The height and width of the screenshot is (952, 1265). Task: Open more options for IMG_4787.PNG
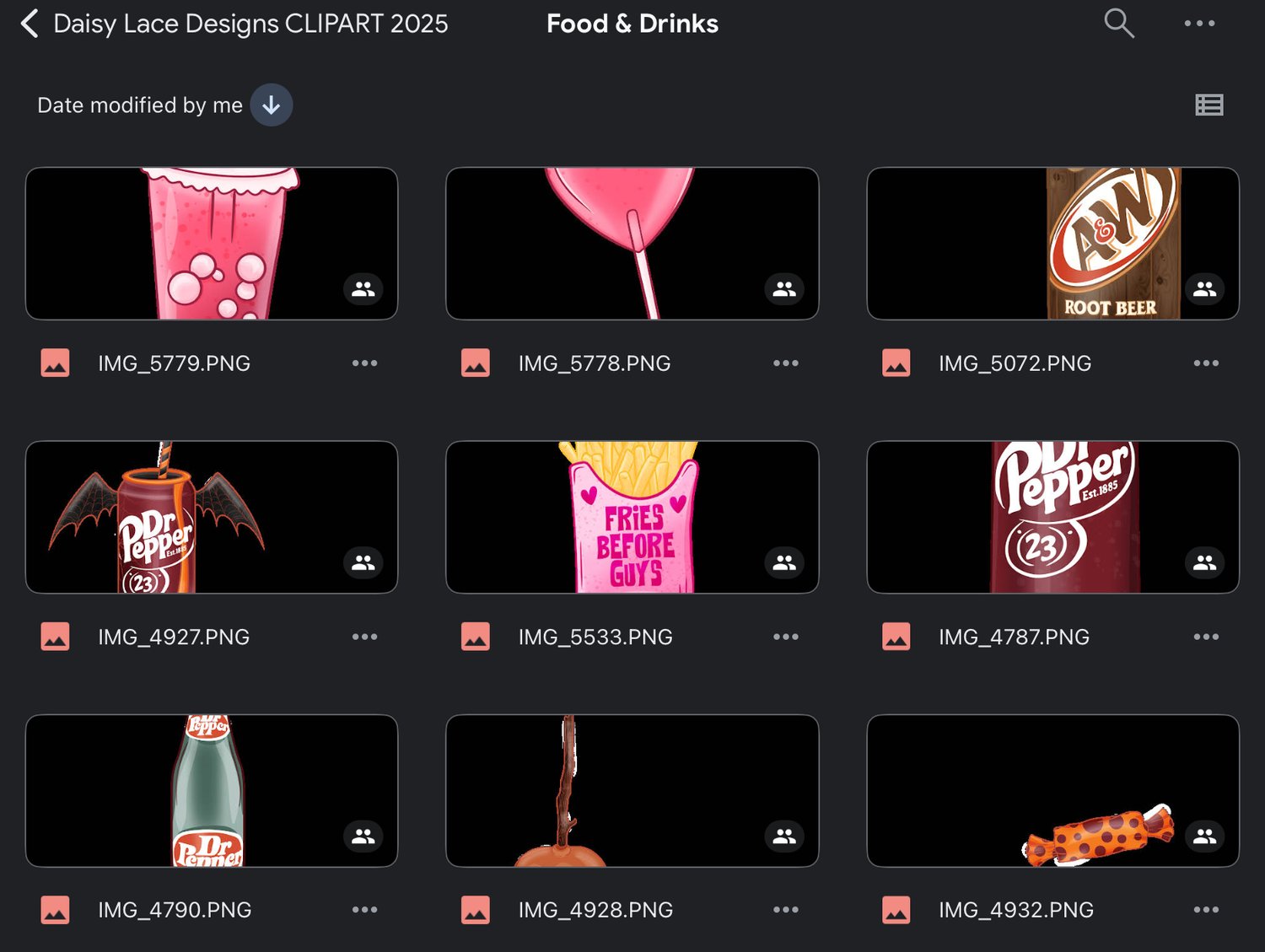pos(1206,637)
